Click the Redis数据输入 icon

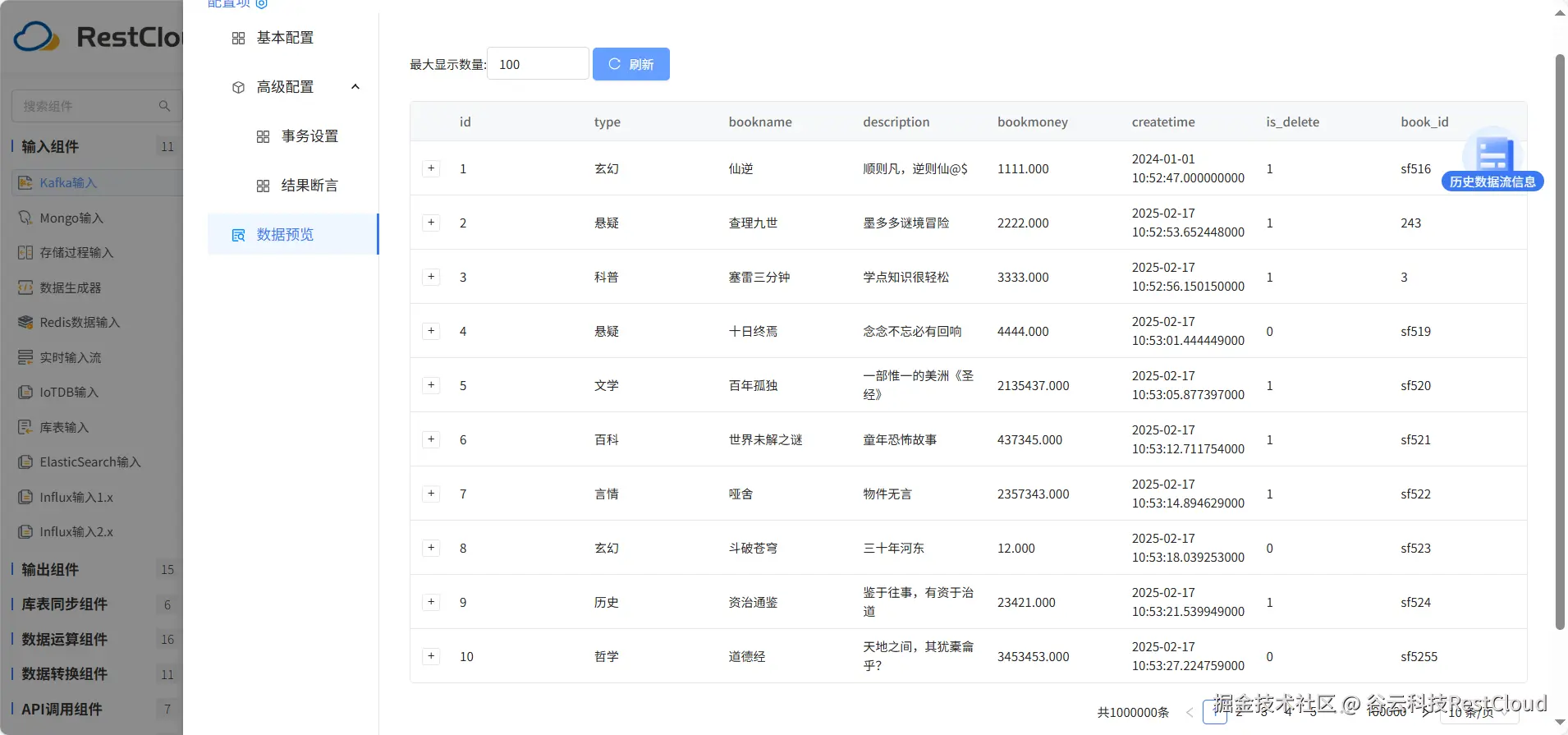[x=25, y=323]
